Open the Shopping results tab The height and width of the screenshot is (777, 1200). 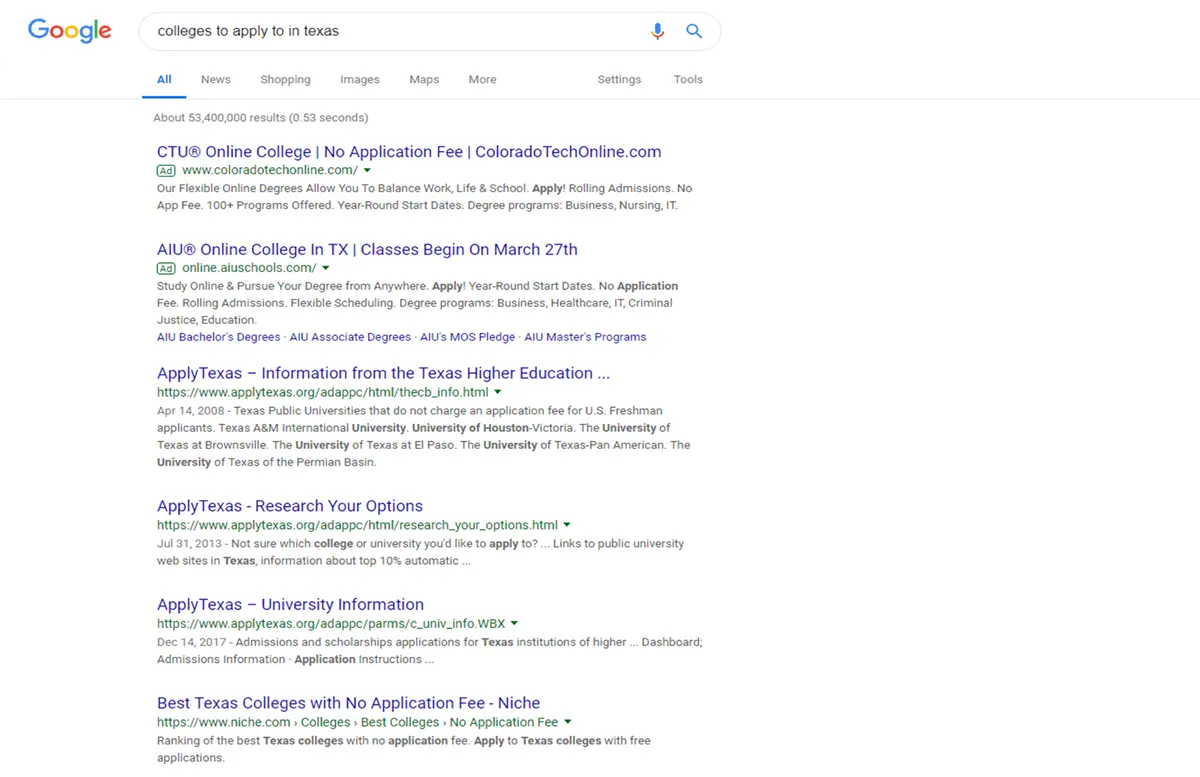pyautogui.click(x=285, y=80)
